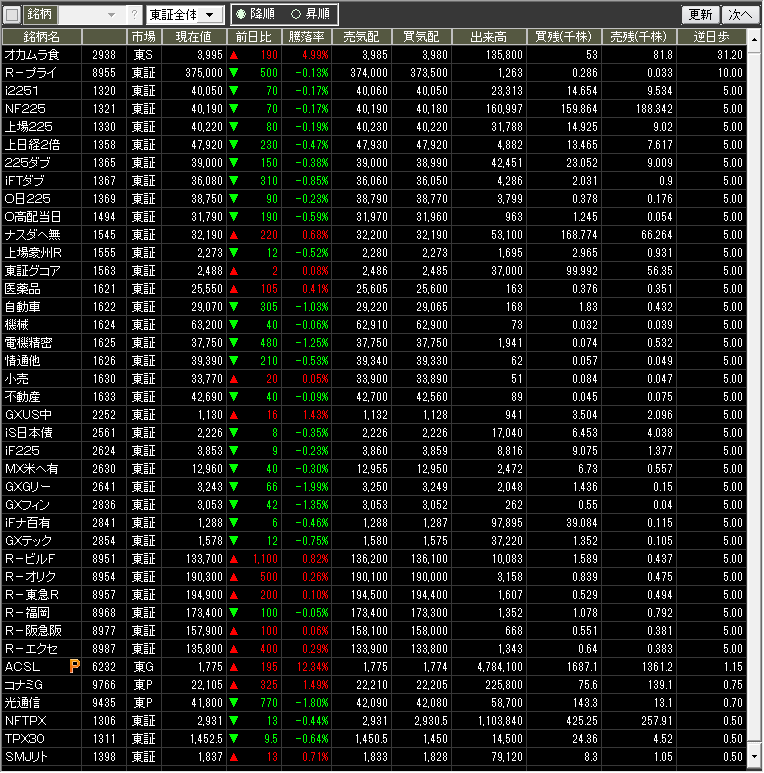Sort by 前日比 column header
764x773 pixels.
click(254, 37)
